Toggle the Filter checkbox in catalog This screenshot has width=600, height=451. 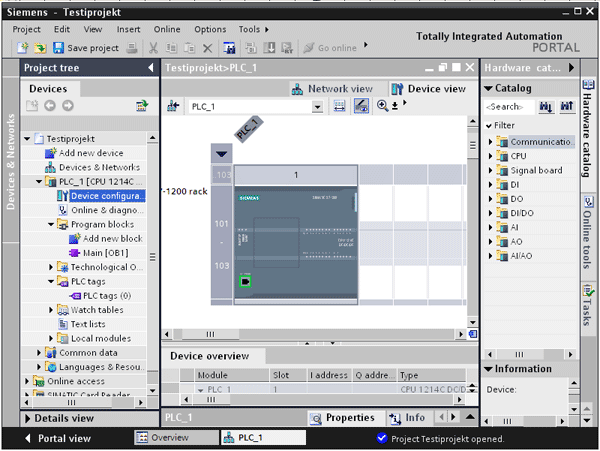point(489,126)
